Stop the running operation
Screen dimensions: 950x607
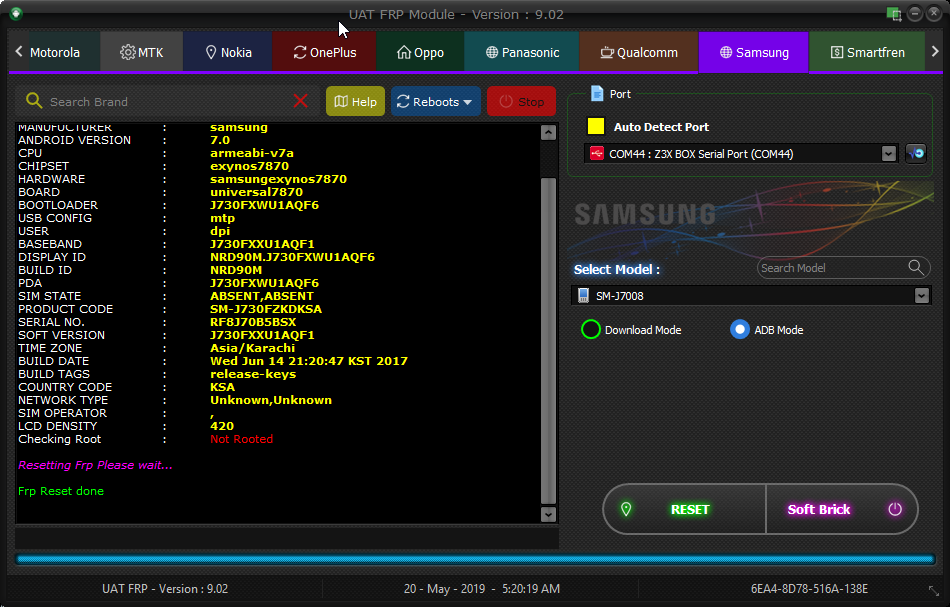pos(521,101)
